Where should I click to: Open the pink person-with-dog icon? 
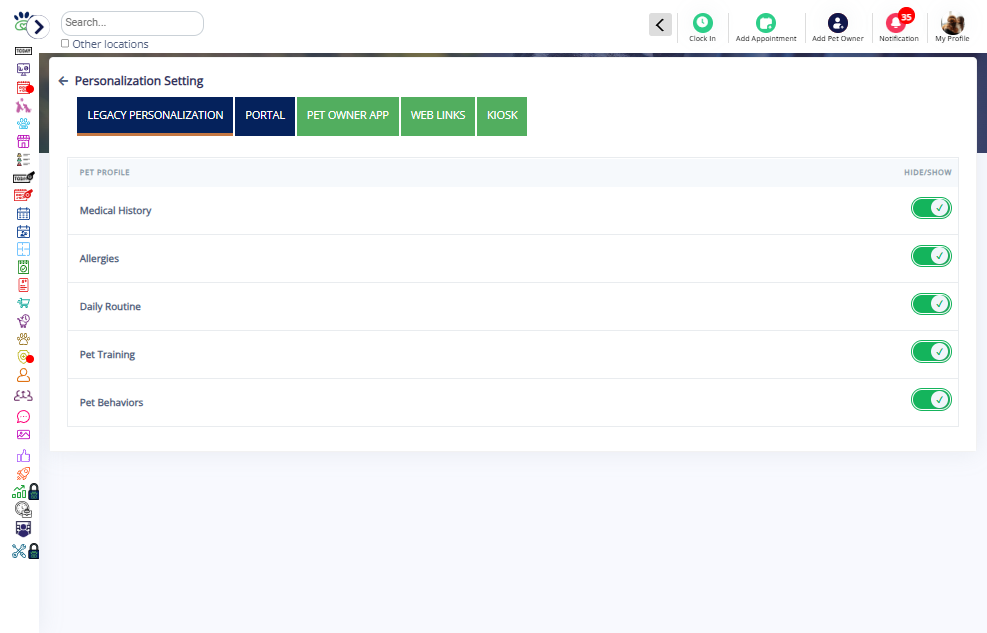23,106
